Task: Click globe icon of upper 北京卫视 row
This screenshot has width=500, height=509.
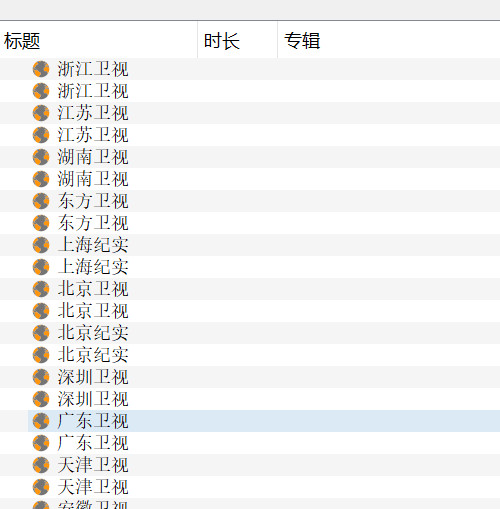Action: coord(41,289)
